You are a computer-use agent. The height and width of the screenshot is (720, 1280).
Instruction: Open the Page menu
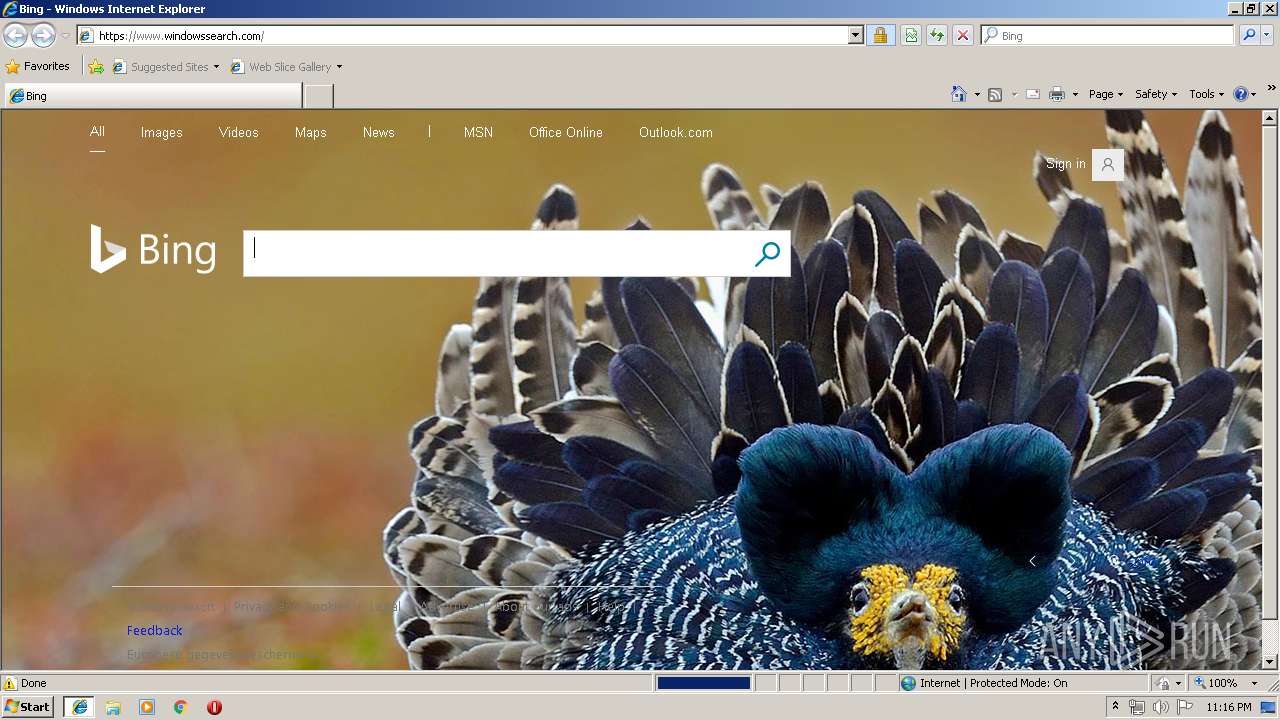click(x=1106, y=94)
